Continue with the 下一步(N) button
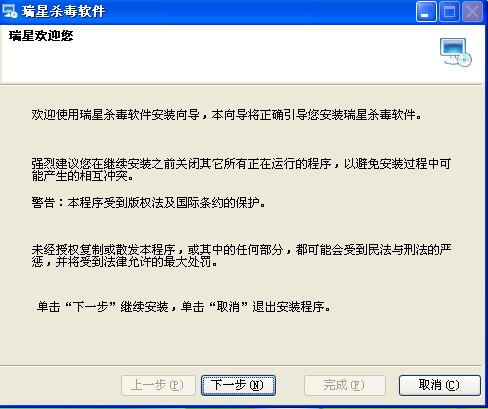488x409 pixels. (238, 385)
